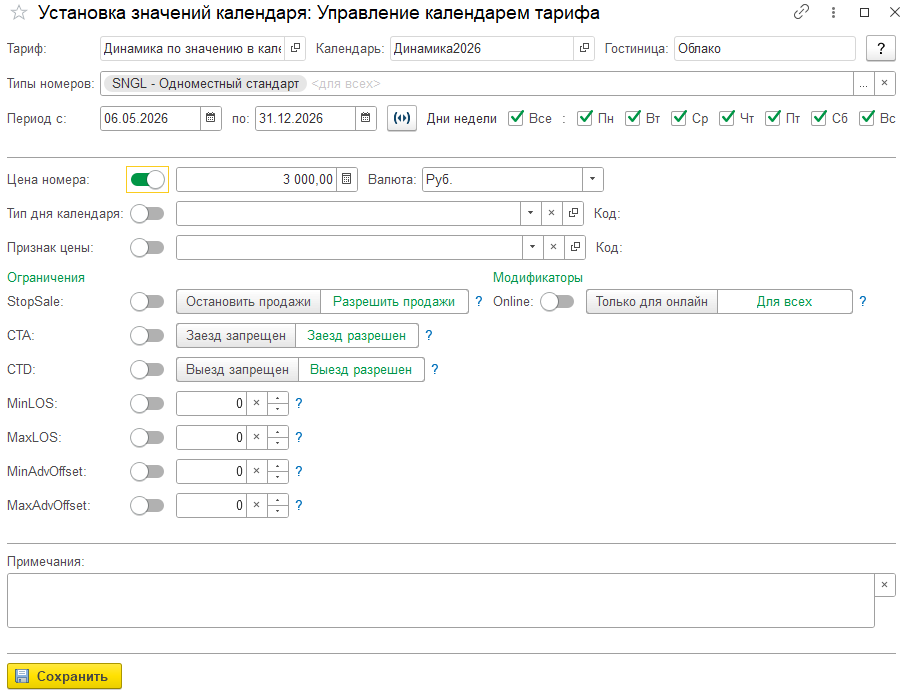Open calculator for Цена номера value
The height and width of the screenshot is (698, 912).
click(x=346, y=179)
